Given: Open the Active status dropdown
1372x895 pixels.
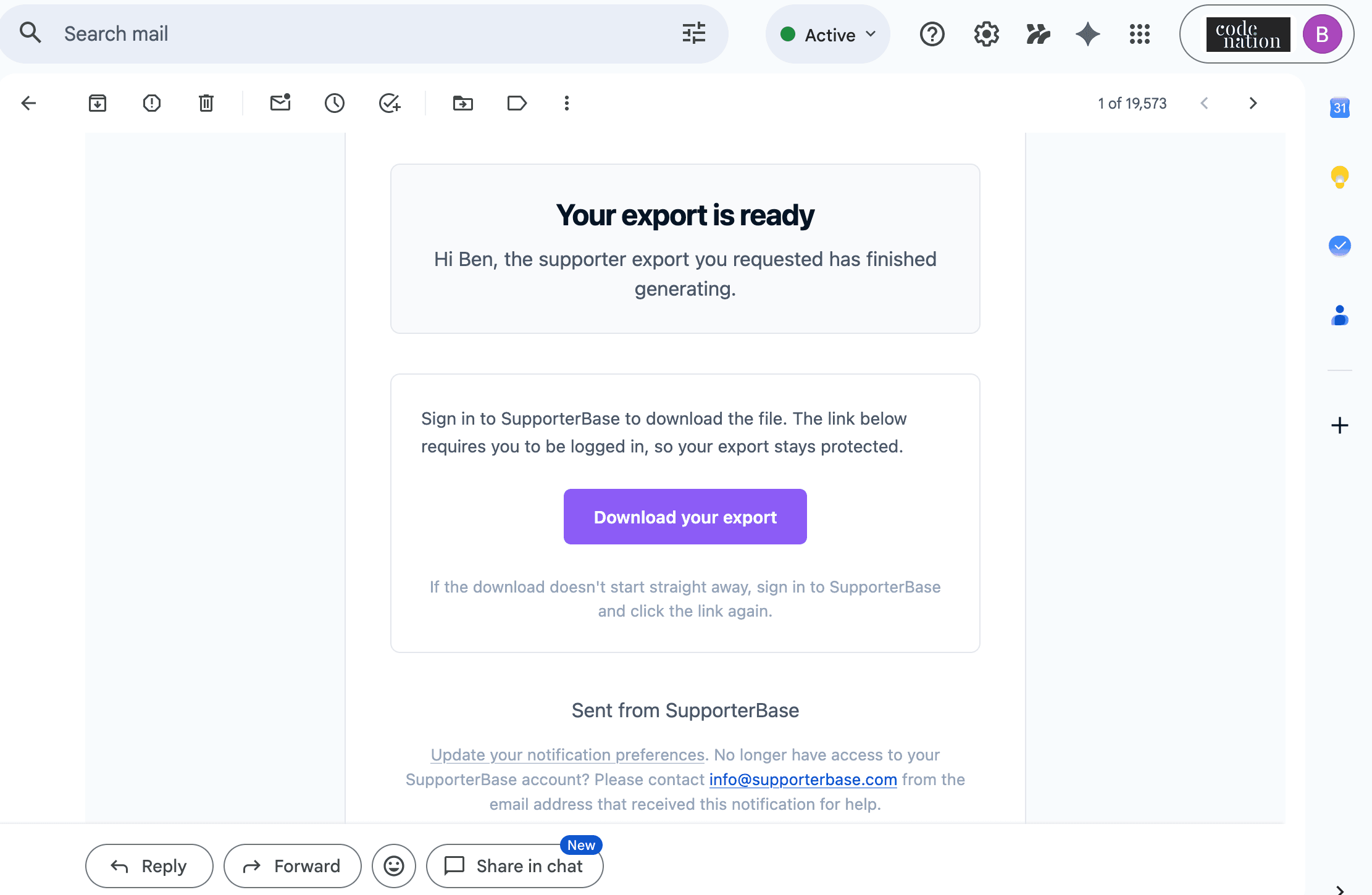Looking at the screenshot, I should [x=828, y=35].
